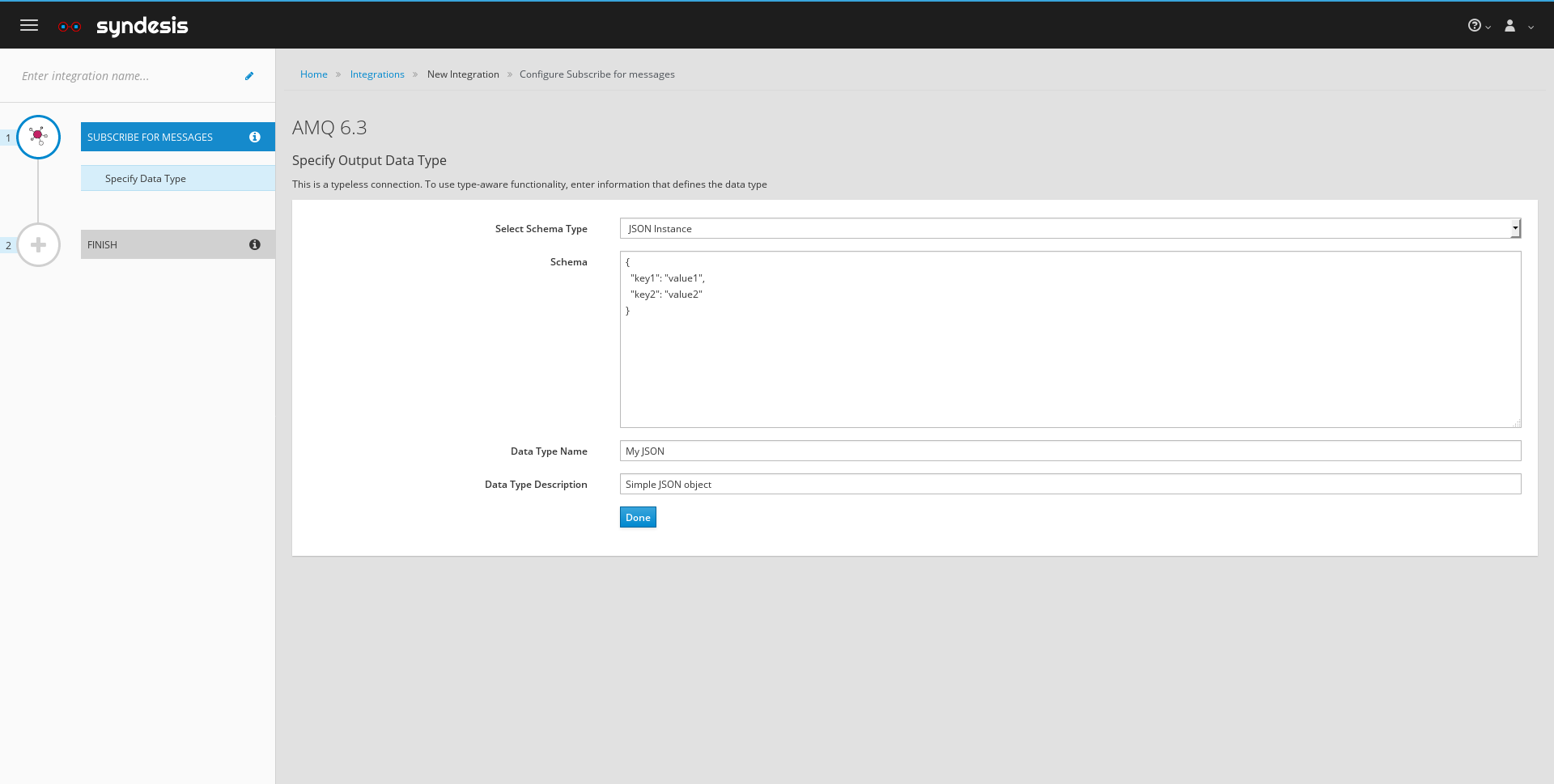This screenshot has width=1554, height=784.
Task: Open the hamburger navigation menu
Action: (x=29, y=25)
